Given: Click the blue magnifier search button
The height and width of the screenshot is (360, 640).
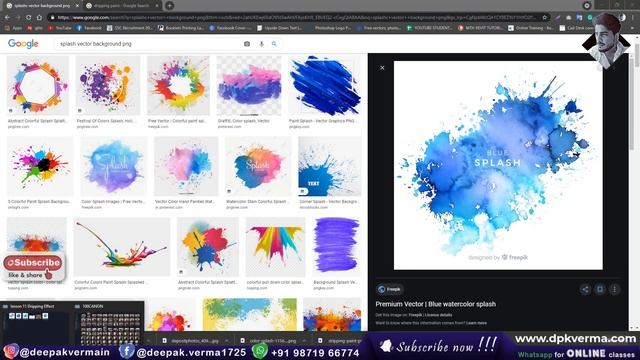Looking at the screenshot, I should pos(274,44).
